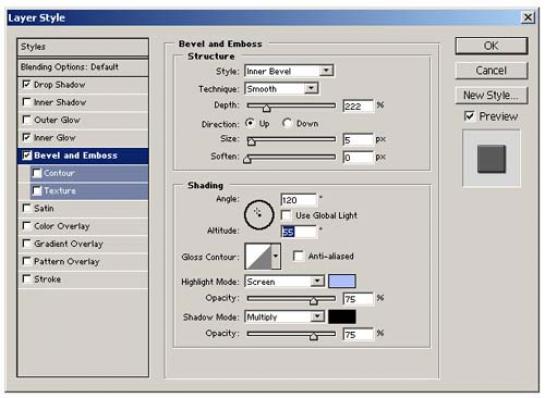This screenshot has height=398, width=545.
Task: Click the style preview thumbnail square
Action: coord(491,159)
